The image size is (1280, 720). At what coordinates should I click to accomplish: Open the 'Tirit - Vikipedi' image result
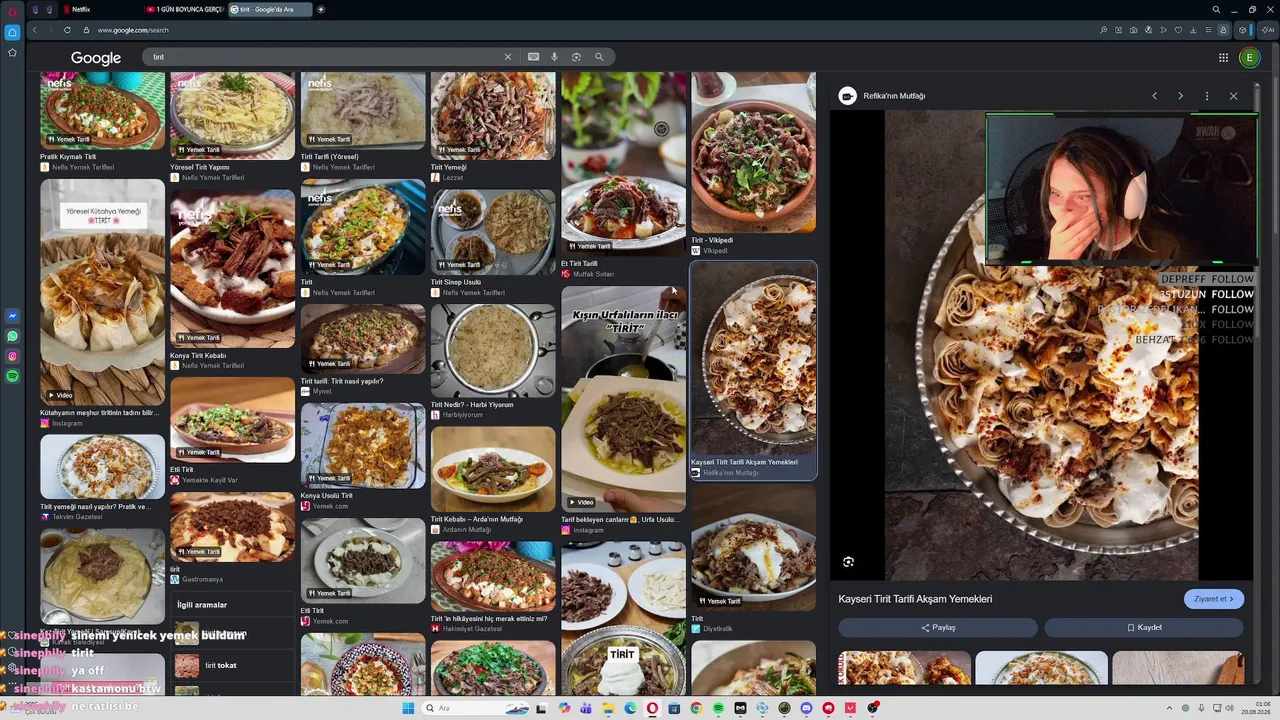pyautogui.click(x=753, y=152)
